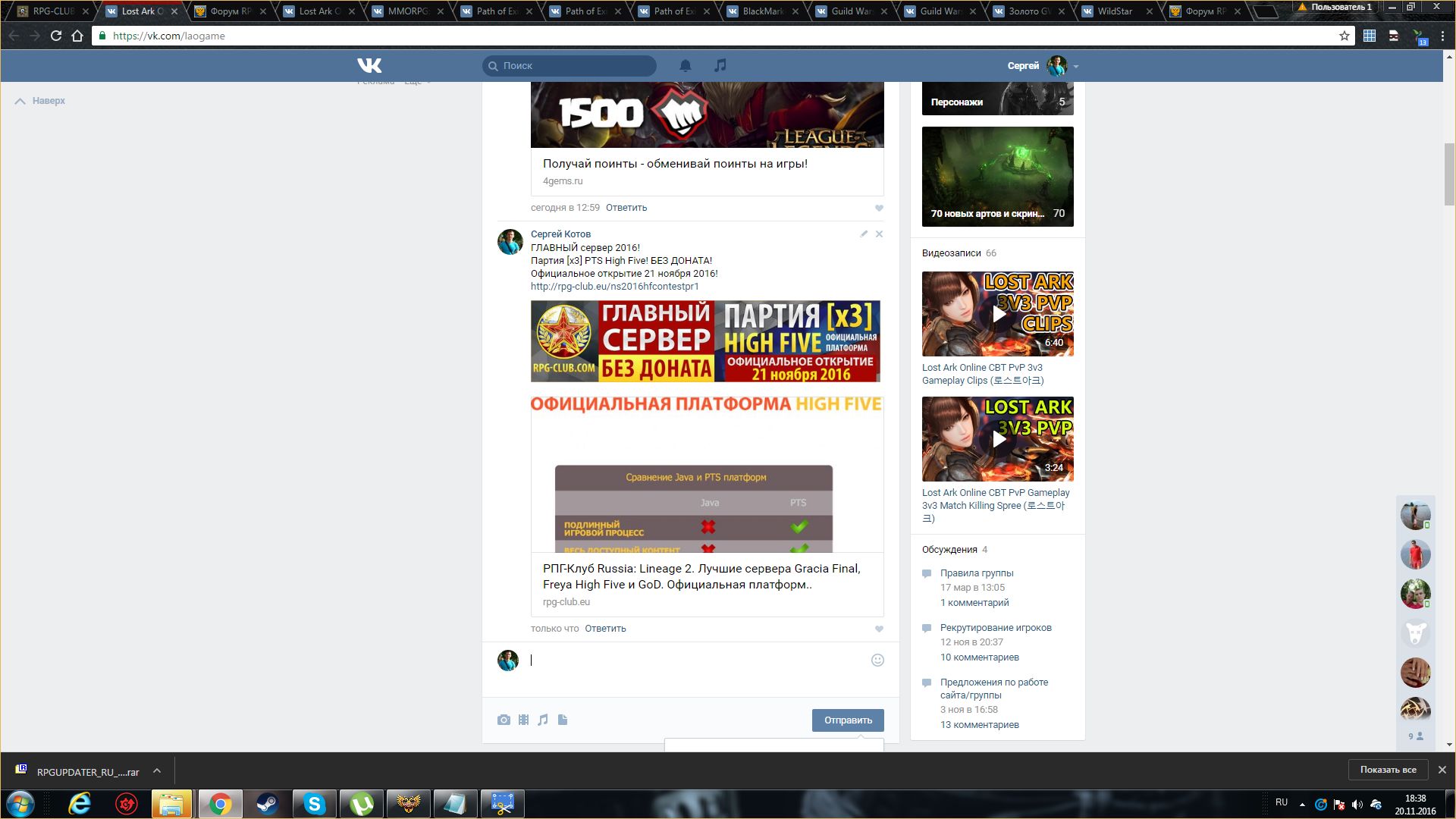Open 4gems.ru link preview title
This screenshot has height=819, width=1456.
tap(675, 164)
